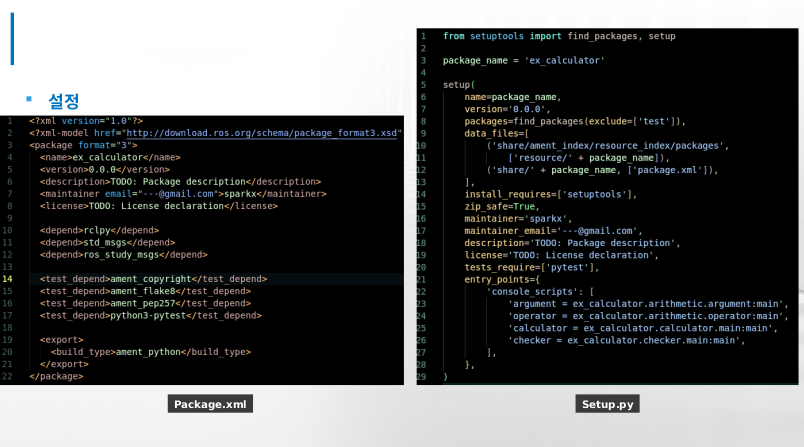Click the entry_points={ line

502,279
